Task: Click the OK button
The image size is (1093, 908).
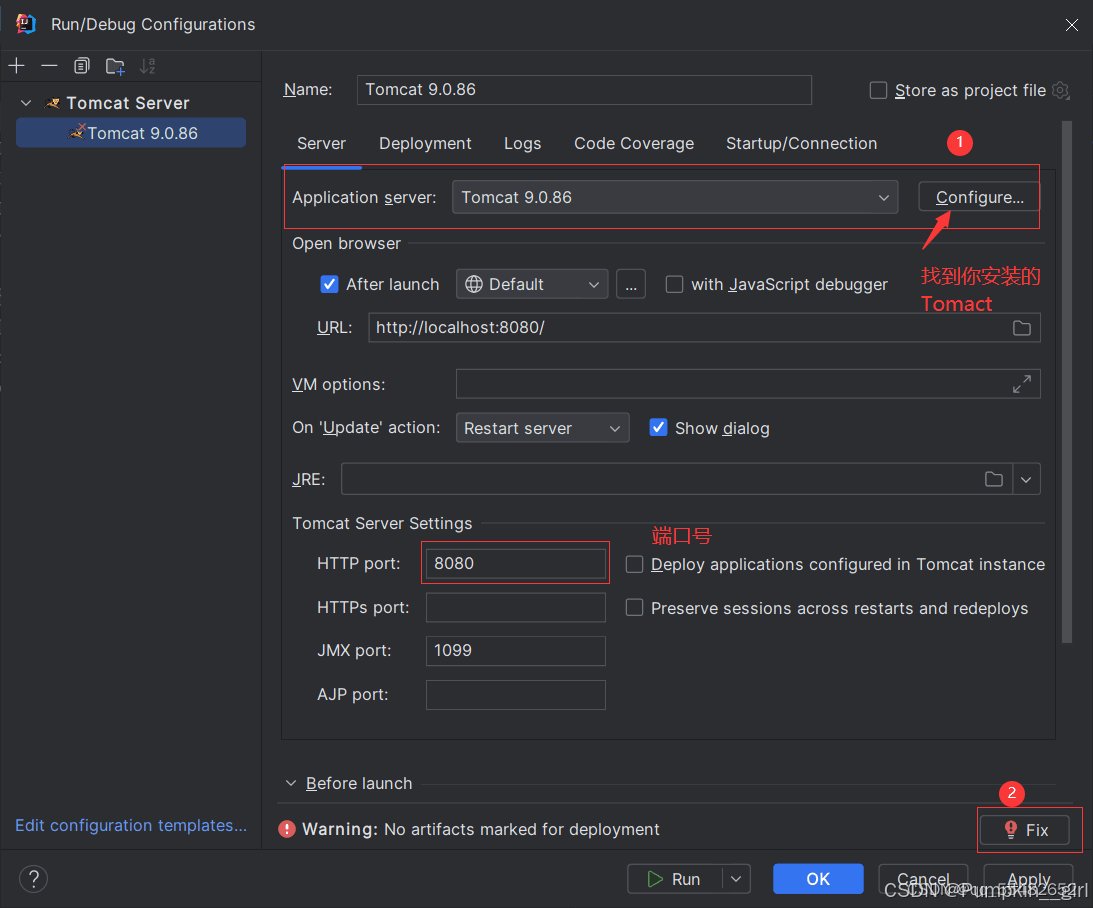Action: [818, 879]
